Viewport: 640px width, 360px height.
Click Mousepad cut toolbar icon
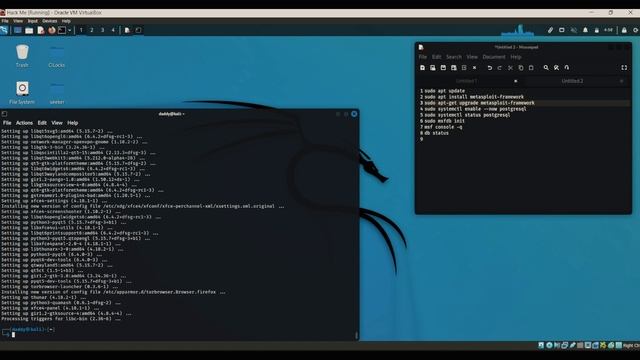click(x=510, y=68)
